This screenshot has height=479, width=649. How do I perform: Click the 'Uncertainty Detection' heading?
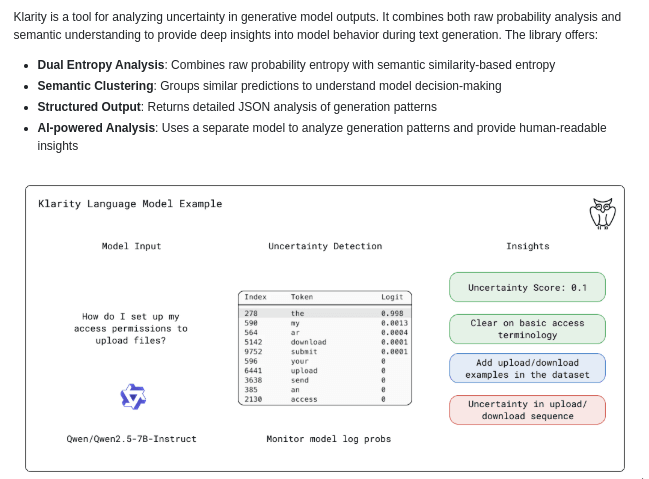325,246
